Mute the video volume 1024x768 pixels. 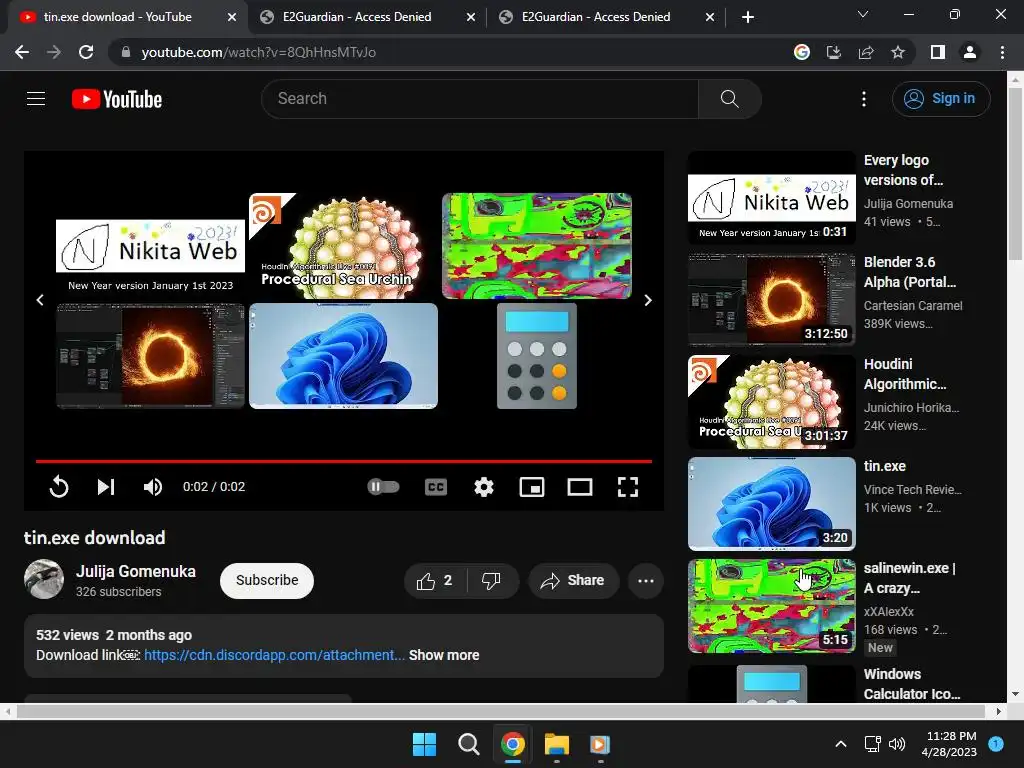coord(153,487)
